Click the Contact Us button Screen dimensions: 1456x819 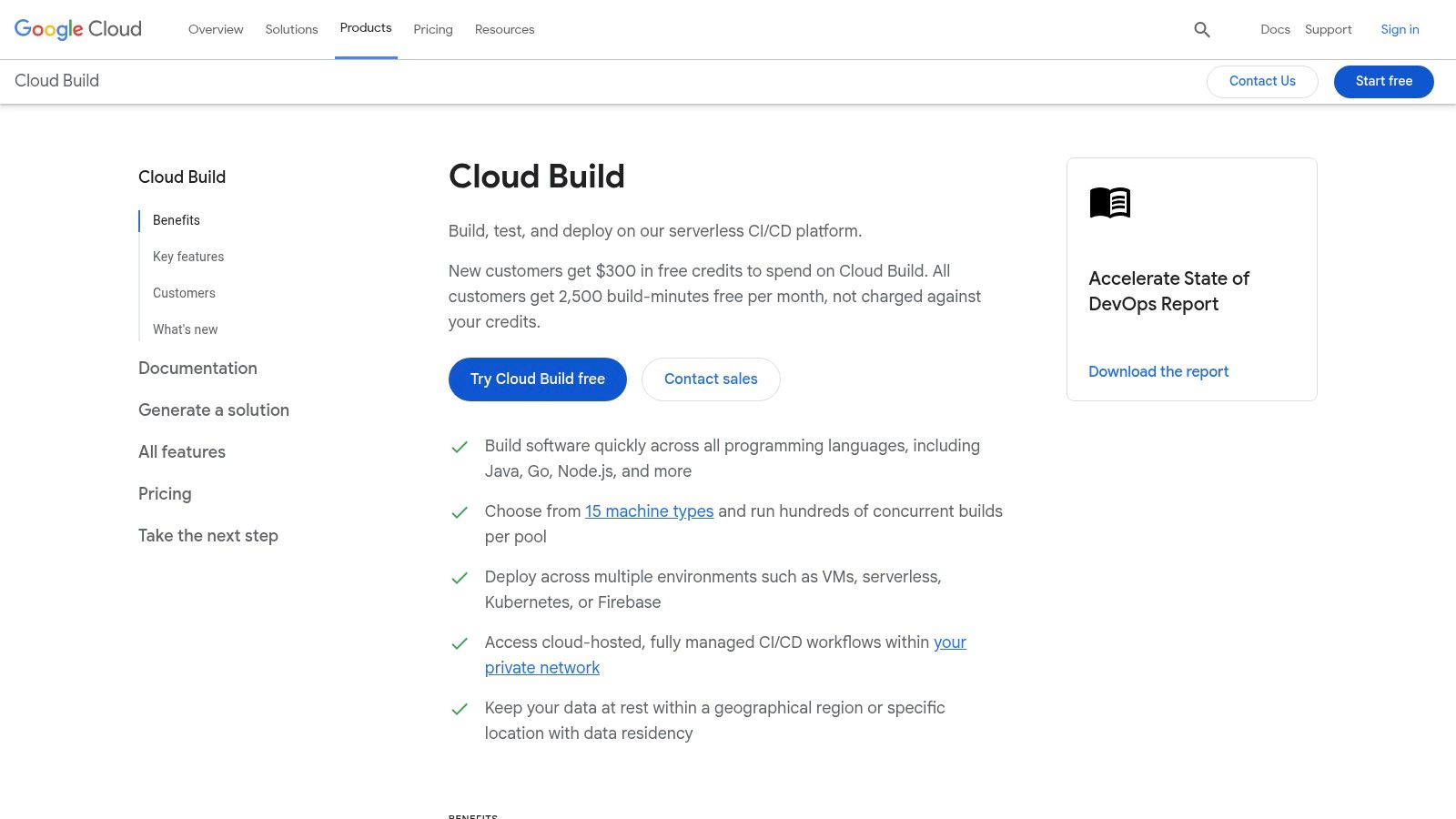(x=1262, y=81)
